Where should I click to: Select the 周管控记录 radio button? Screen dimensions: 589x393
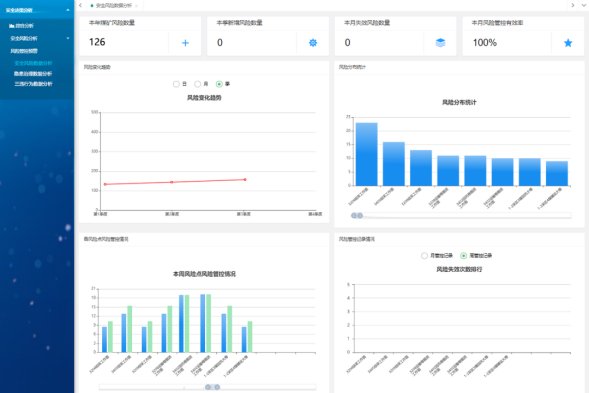[464, 255]
